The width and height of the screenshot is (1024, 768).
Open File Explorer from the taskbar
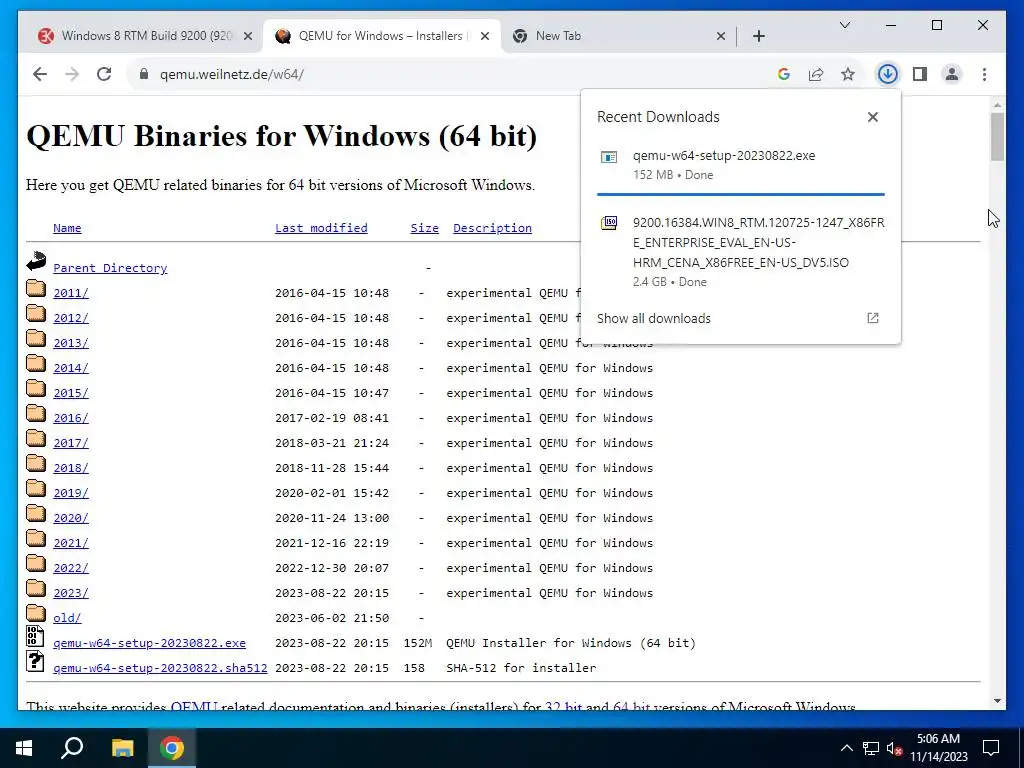[122, 748]
